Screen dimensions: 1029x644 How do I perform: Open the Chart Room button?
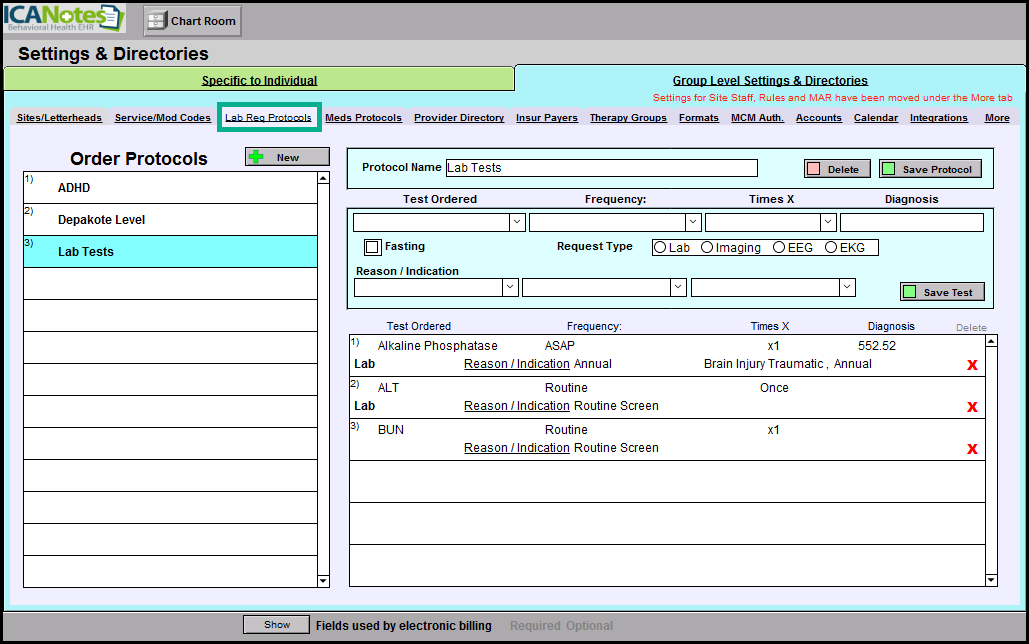(192, 21)
